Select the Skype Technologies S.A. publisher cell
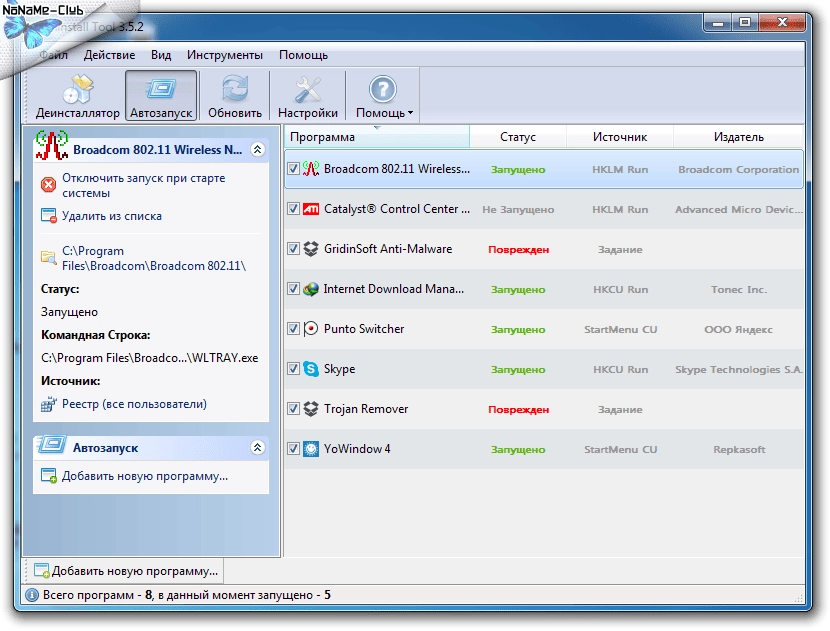This screenshot has width=830, height=631. point(739,369)
